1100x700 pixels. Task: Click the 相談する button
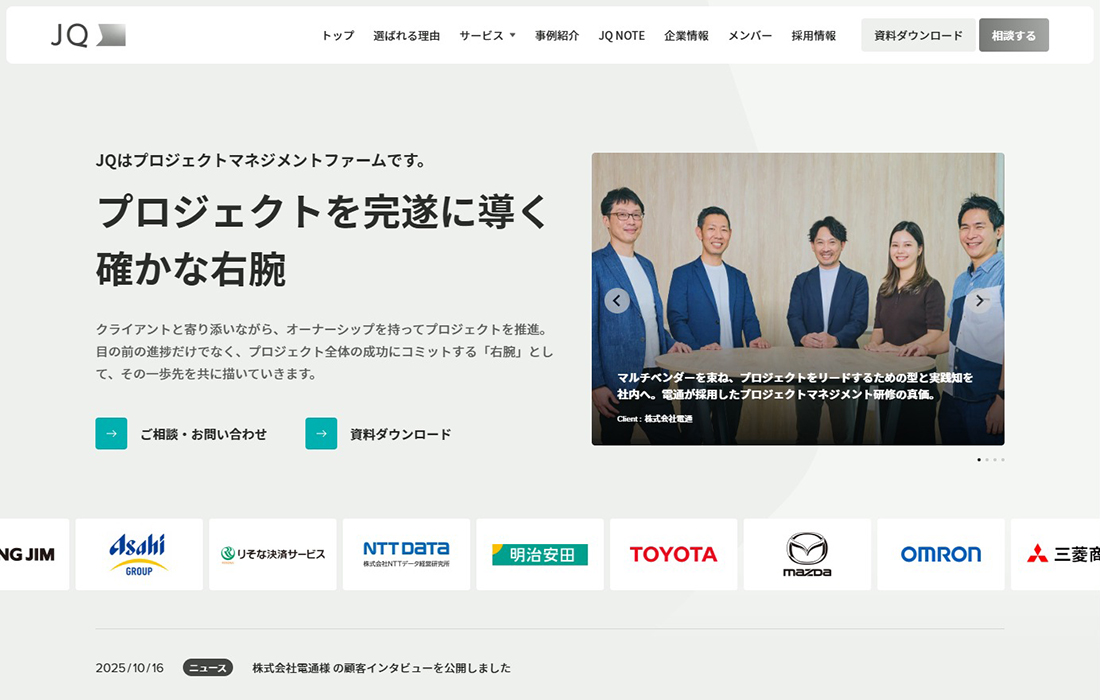click(x=1013, y=34)
